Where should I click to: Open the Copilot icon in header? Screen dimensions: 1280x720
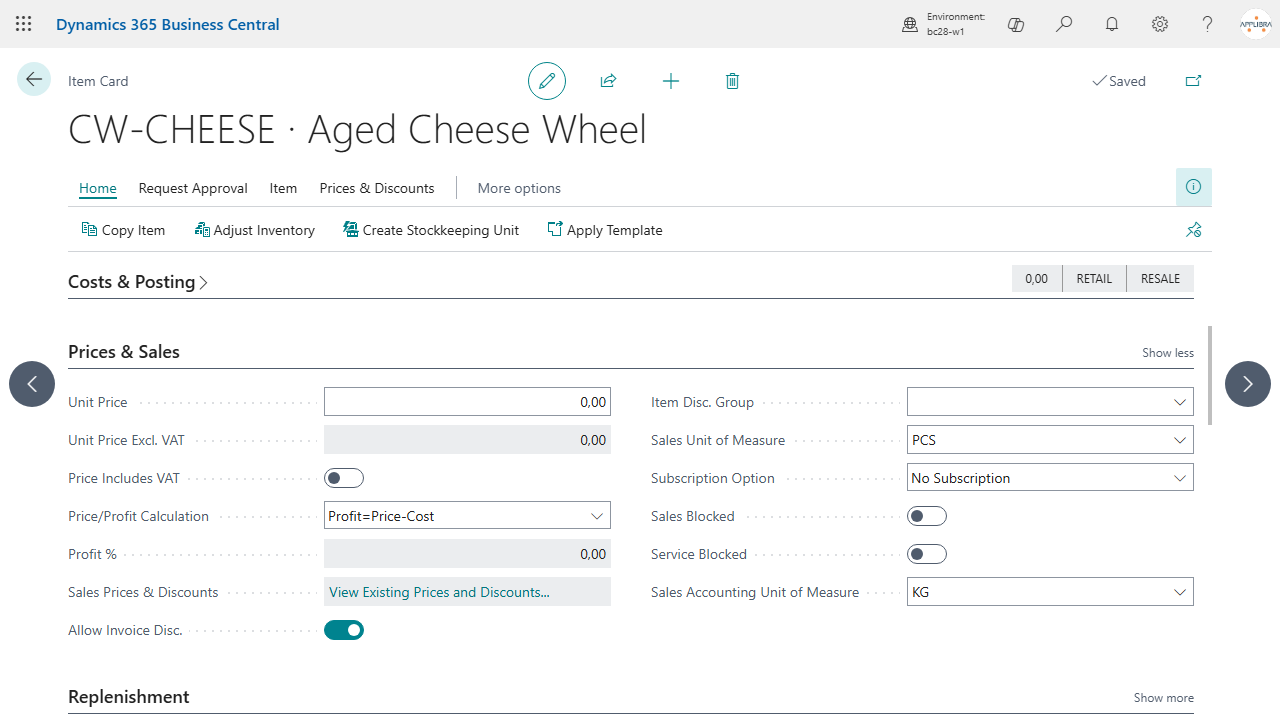(x=1016, y=24)
